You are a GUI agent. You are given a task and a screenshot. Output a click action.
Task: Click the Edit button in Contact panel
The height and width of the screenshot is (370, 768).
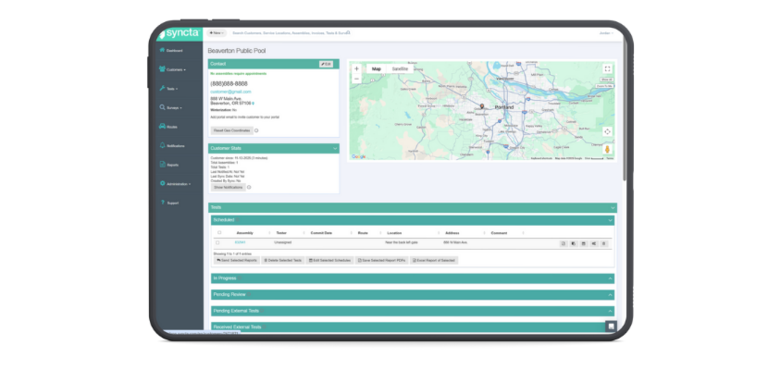point(326,64)
